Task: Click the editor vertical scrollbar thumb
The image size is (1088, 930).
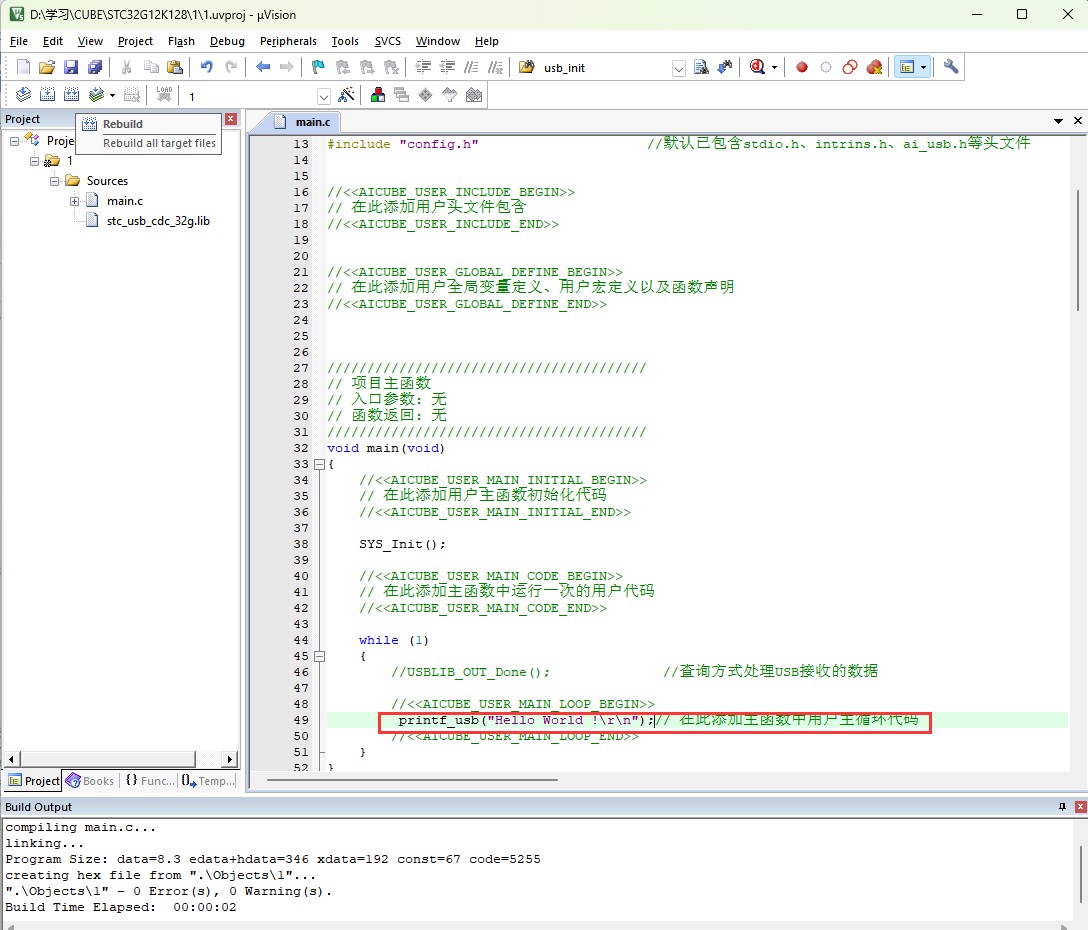Action: click(1078, 250)
